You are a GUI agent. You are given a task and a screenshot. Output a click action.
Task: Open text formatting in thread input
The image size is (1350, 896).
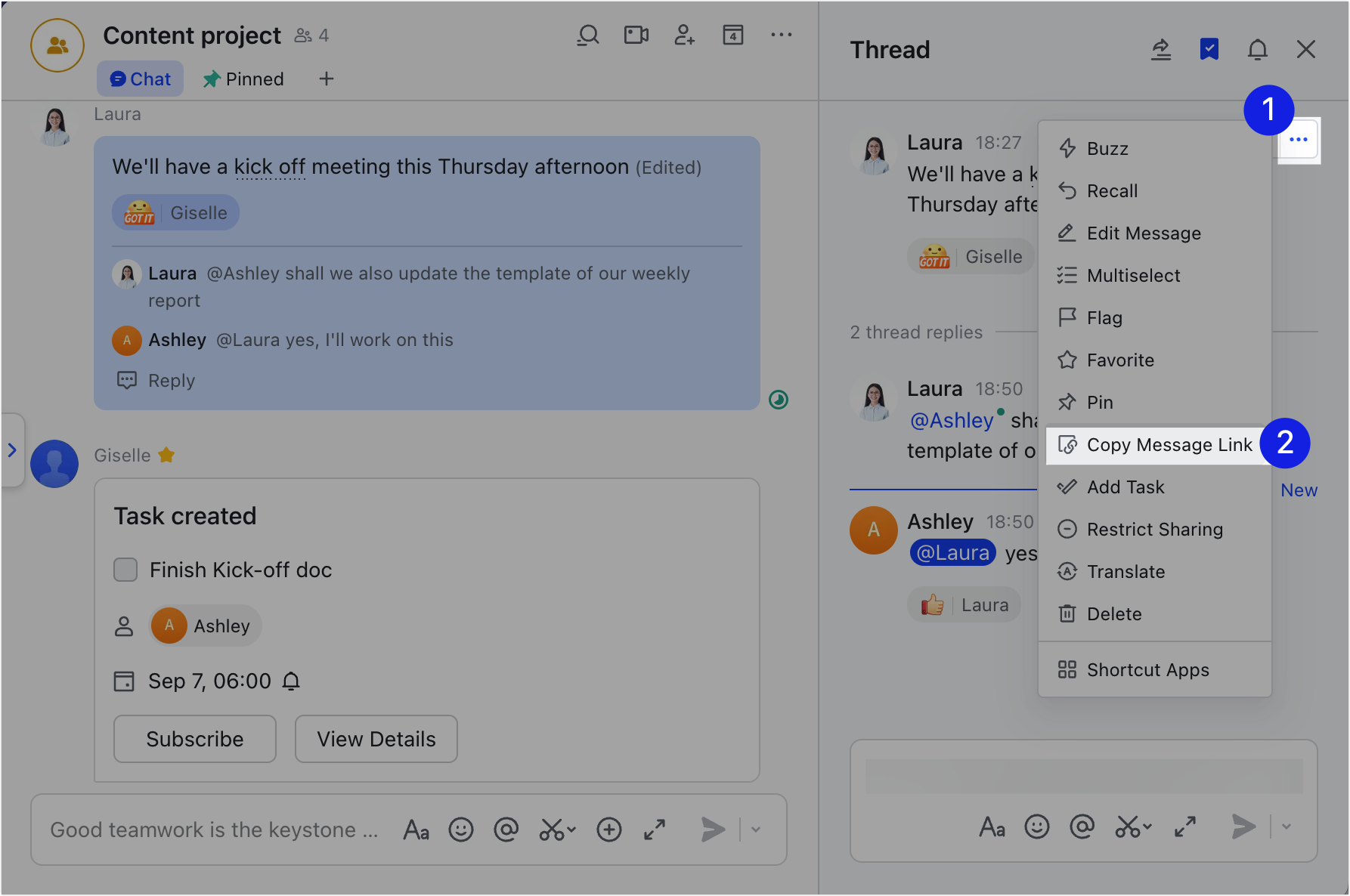(x=992, y=826)
